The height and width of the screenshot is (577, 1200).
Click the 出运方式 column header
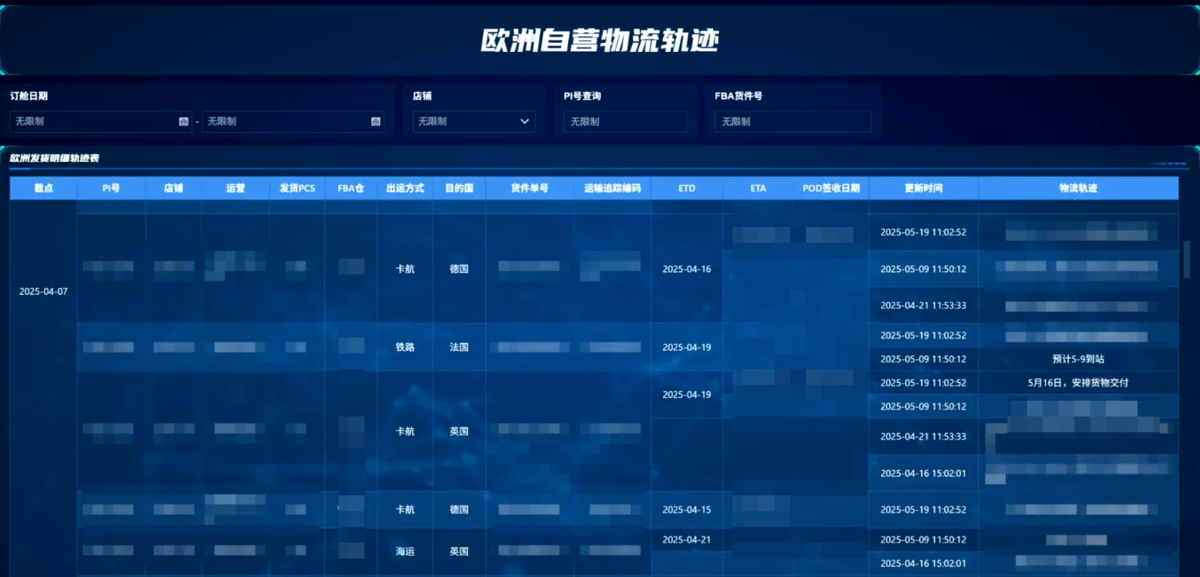click(405, 188)
